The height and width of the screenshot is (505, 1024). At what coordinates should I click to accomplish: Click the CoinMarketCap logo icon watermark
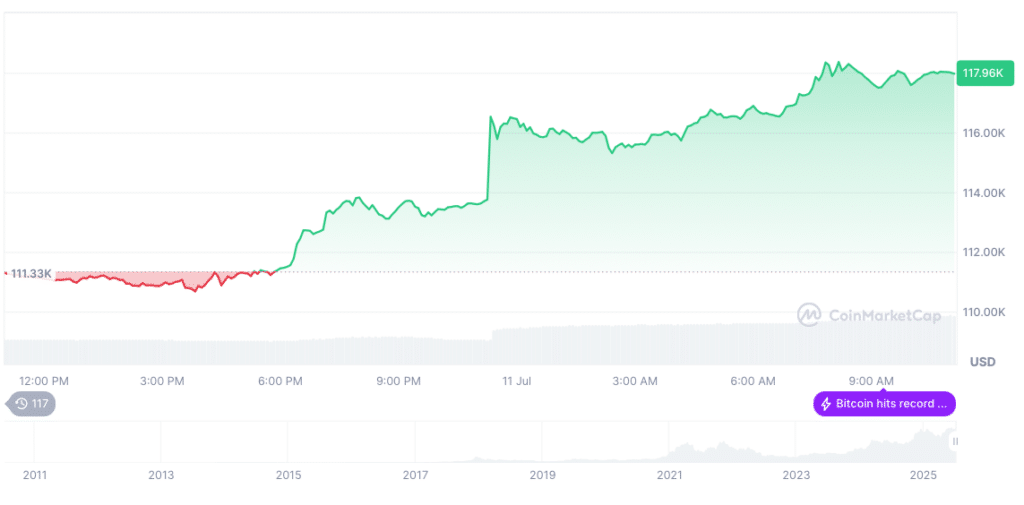809,315
